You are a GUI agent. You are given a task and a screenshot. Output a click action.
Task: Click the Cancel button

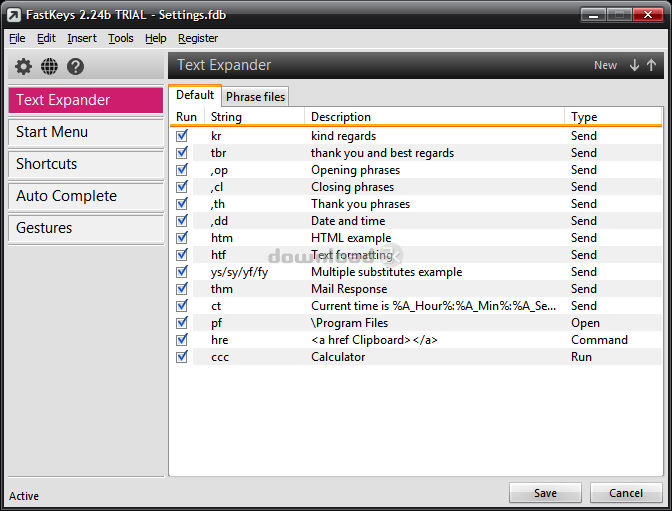tap(626, 493)
